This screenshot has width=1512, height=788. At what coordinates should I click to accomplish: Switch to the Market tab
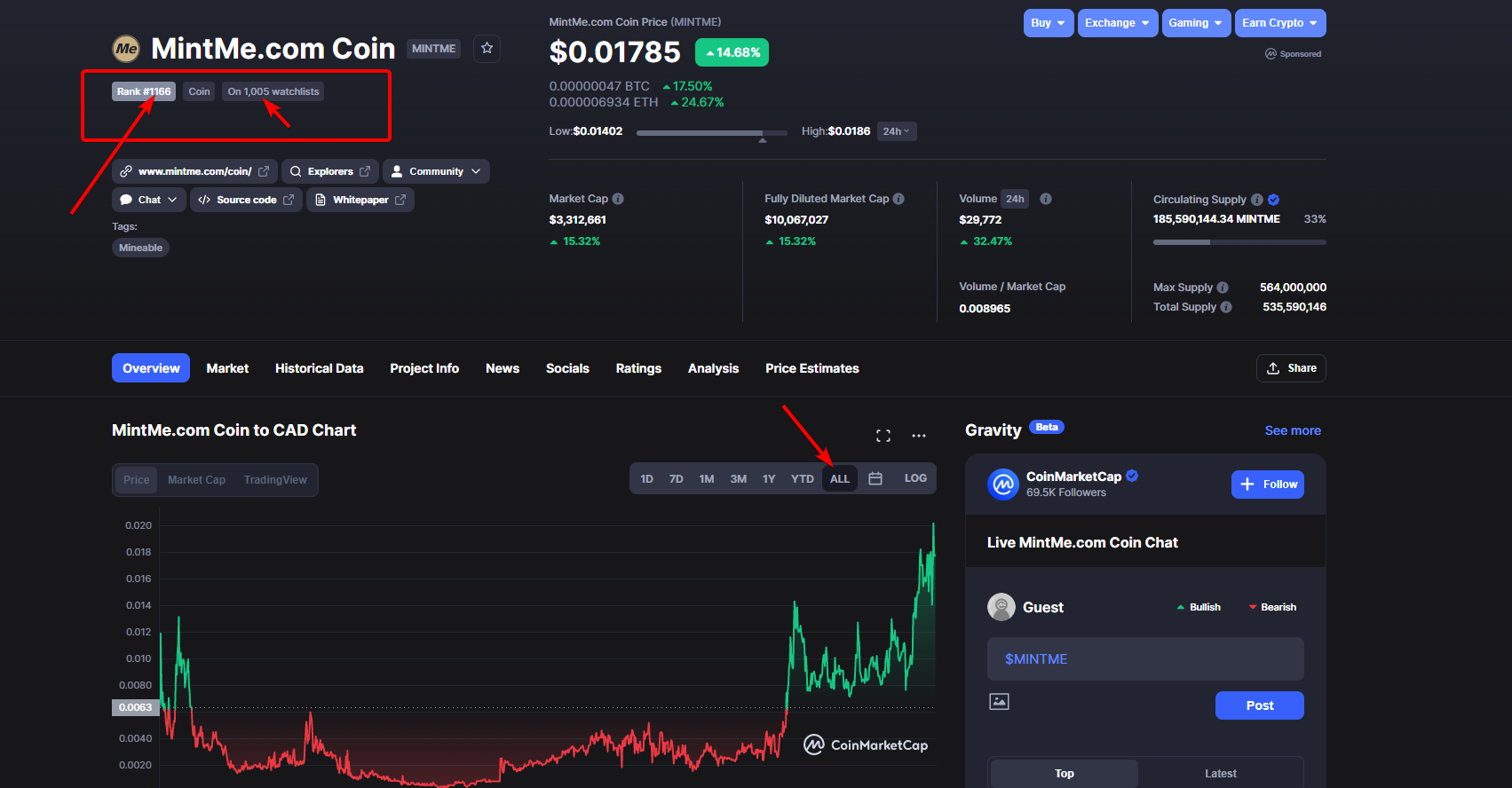[x=227, y=368]
